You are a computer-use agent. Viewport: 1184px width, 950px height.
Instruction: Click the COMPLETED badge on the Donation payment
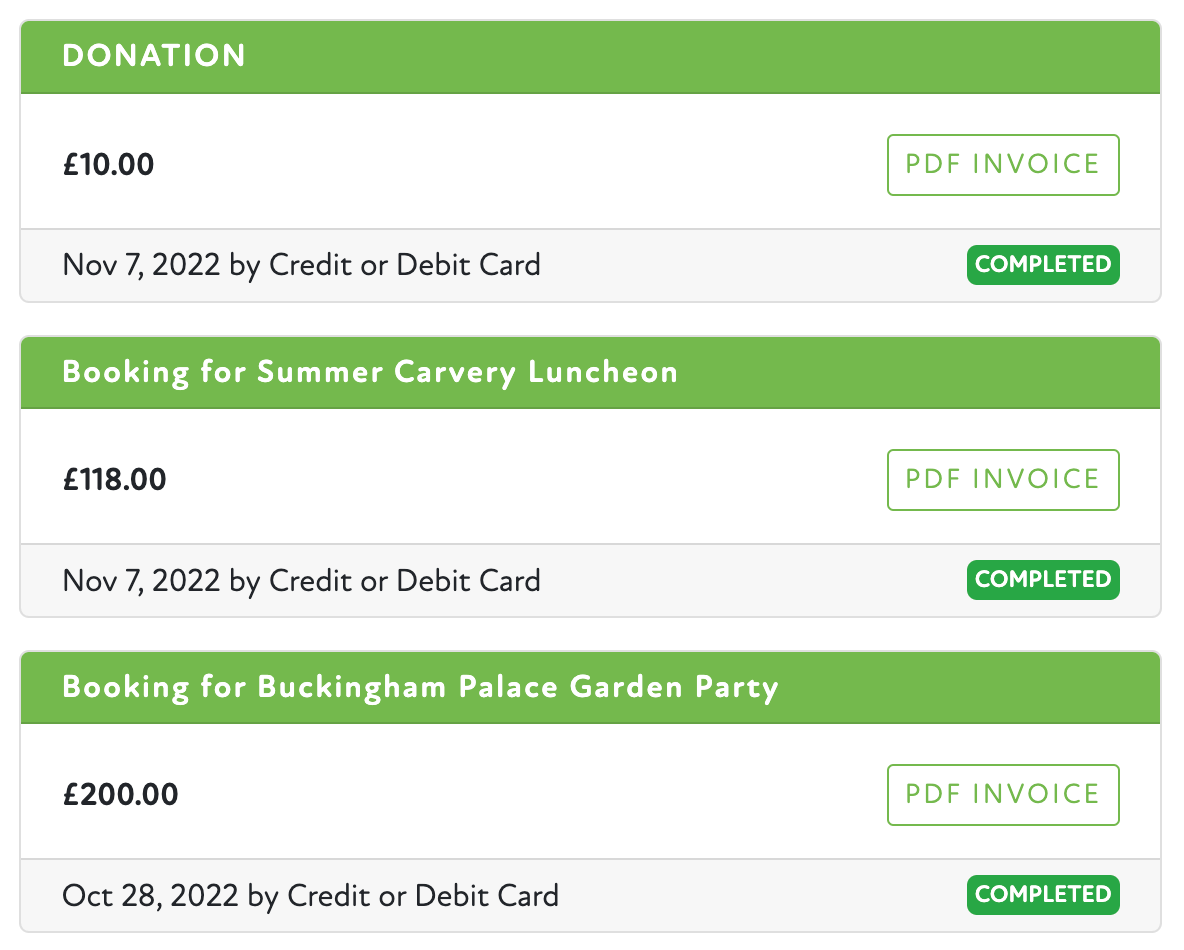(x=1042, y=265)
